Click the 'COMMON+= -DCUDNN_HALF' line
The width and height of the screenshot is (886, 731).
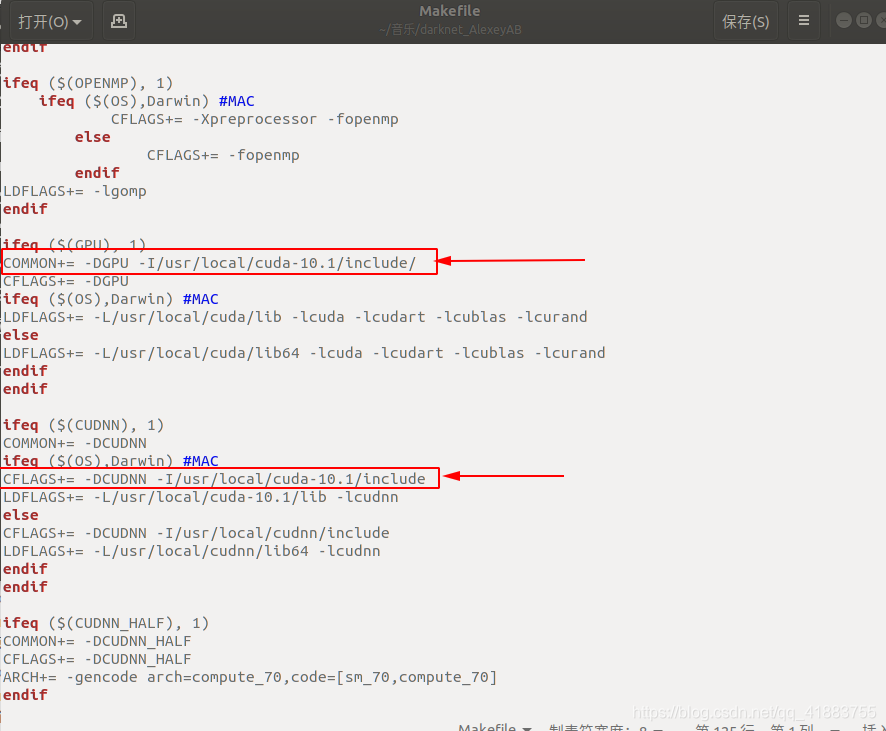pos(97,641)
